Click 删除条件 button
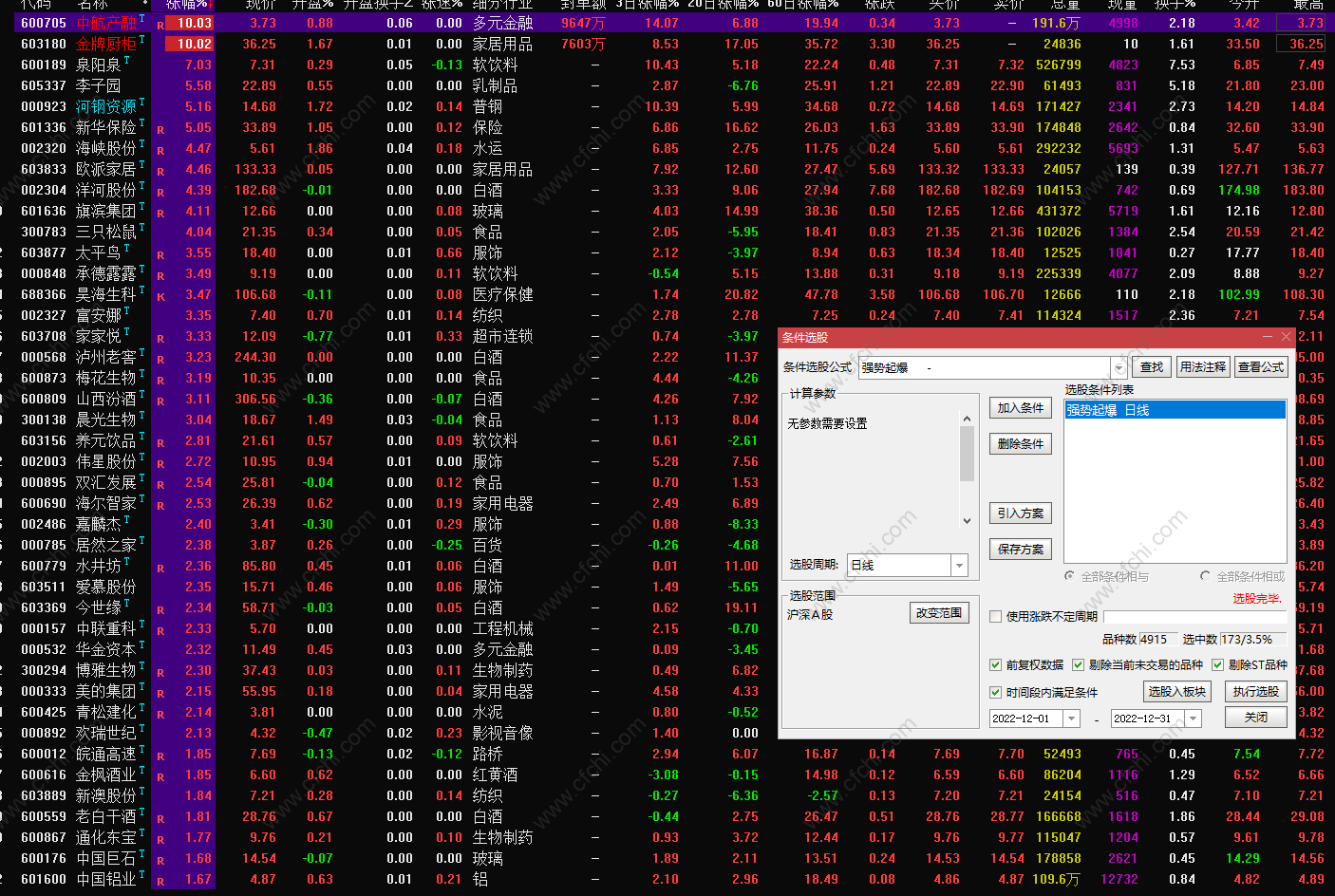Image resolution: width=1335 pixels, height=896 pixels. click(1021, 443)
